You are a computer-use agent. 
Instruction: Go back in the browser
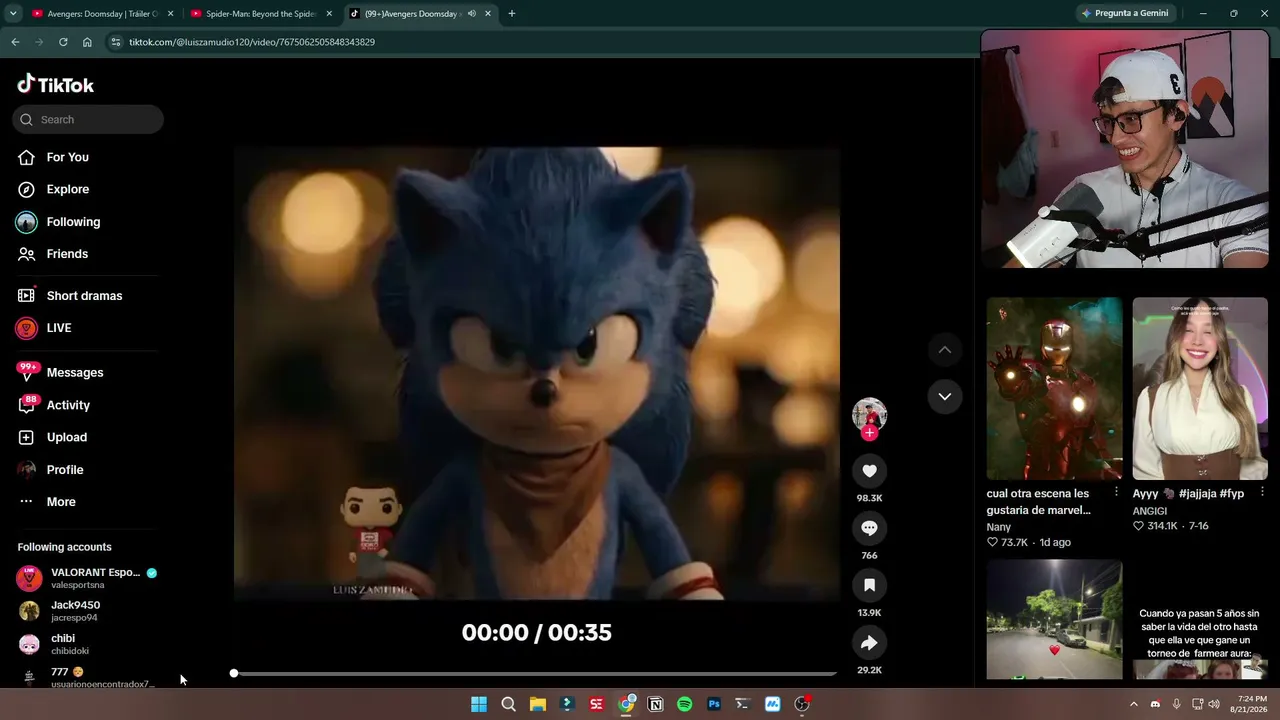tap(15, 42)
